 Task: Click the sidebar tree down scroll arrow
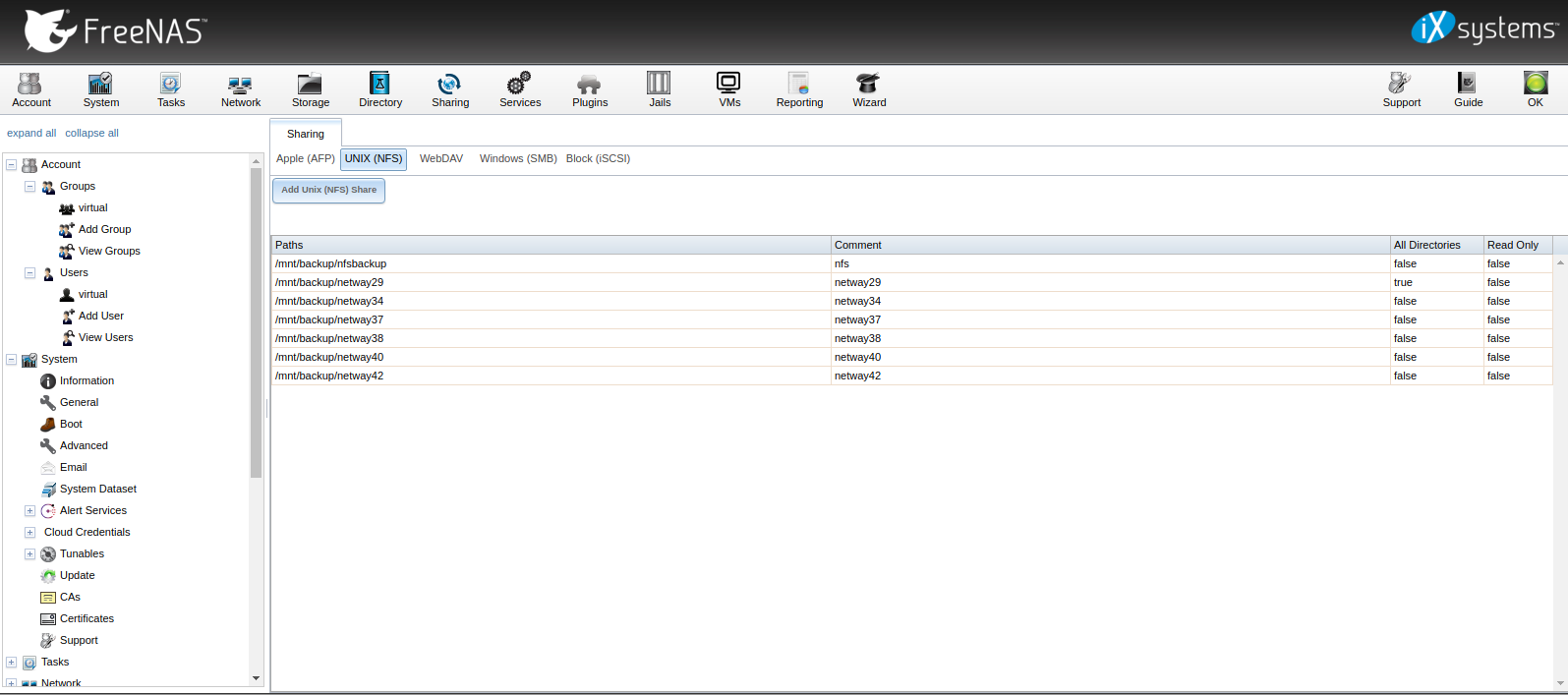tap(257, 678)
